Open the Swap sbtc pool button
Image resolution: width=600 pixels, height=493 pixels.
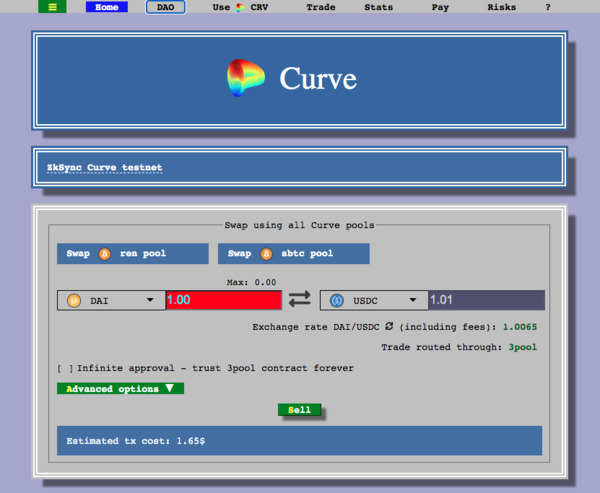coord(293,253)
